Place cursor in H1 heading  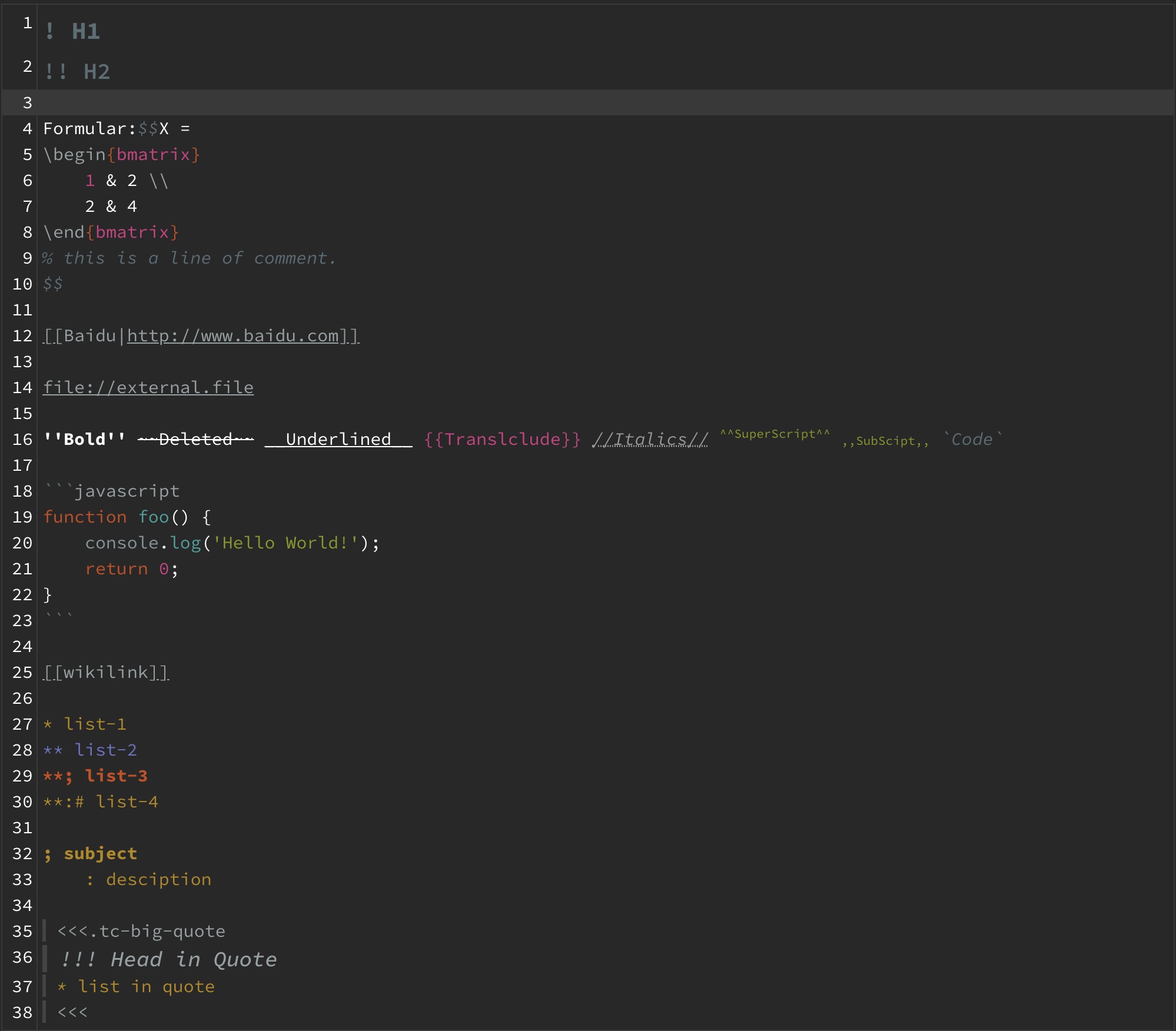85,32
